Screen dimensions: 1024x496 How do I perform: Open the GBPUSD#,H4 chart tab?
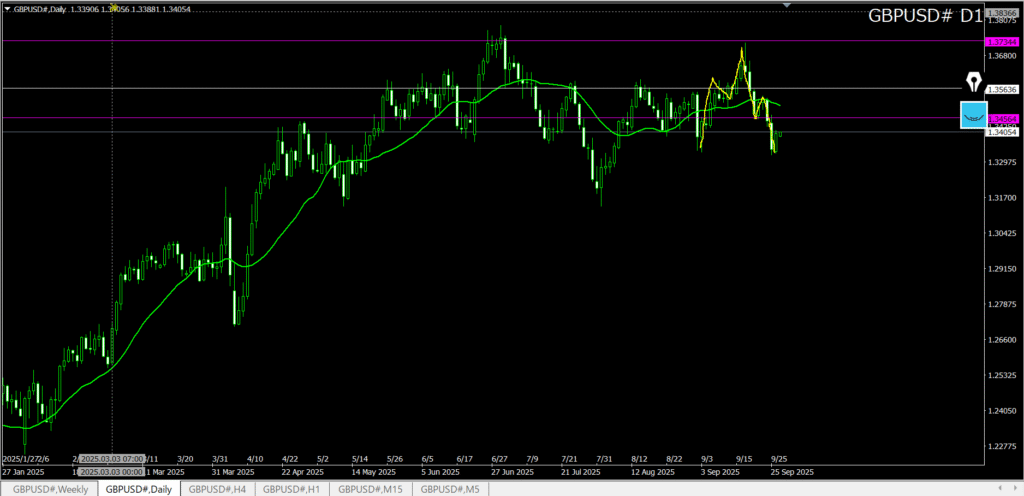coord(217,489)
